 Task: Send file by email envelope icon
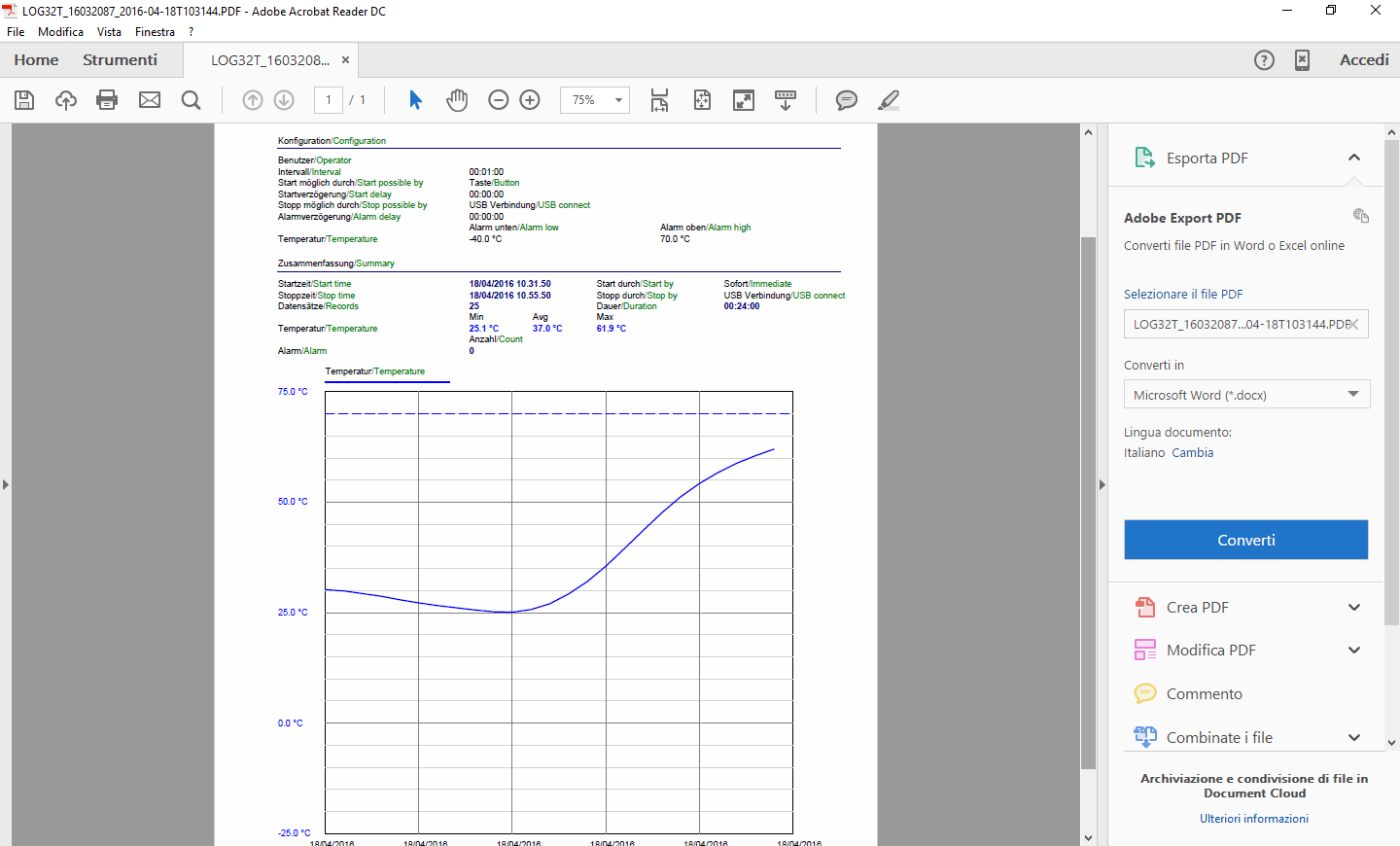tap(150, 100)
